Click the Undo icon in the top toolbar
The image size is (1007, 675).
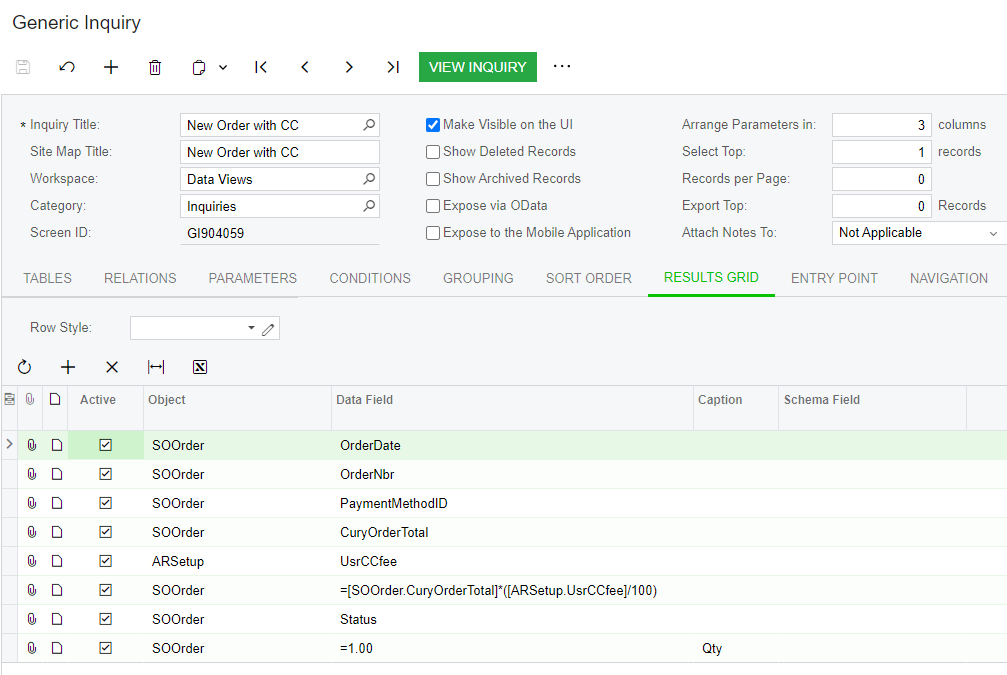[x=67, y=67]
